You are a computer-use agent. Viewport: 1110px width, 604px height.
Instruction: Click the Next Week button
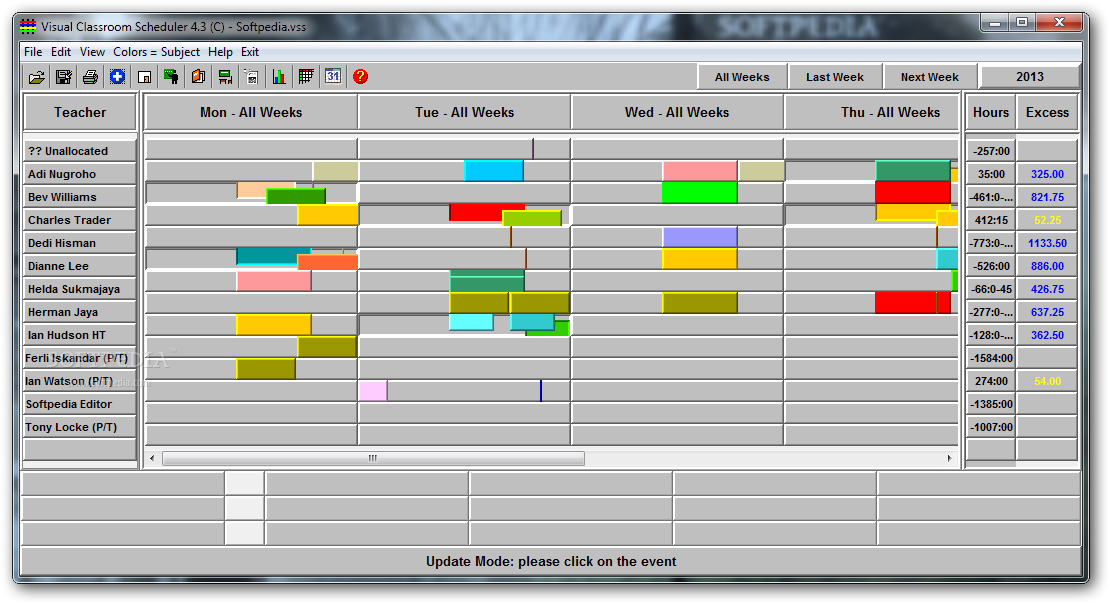pos(929,77)
